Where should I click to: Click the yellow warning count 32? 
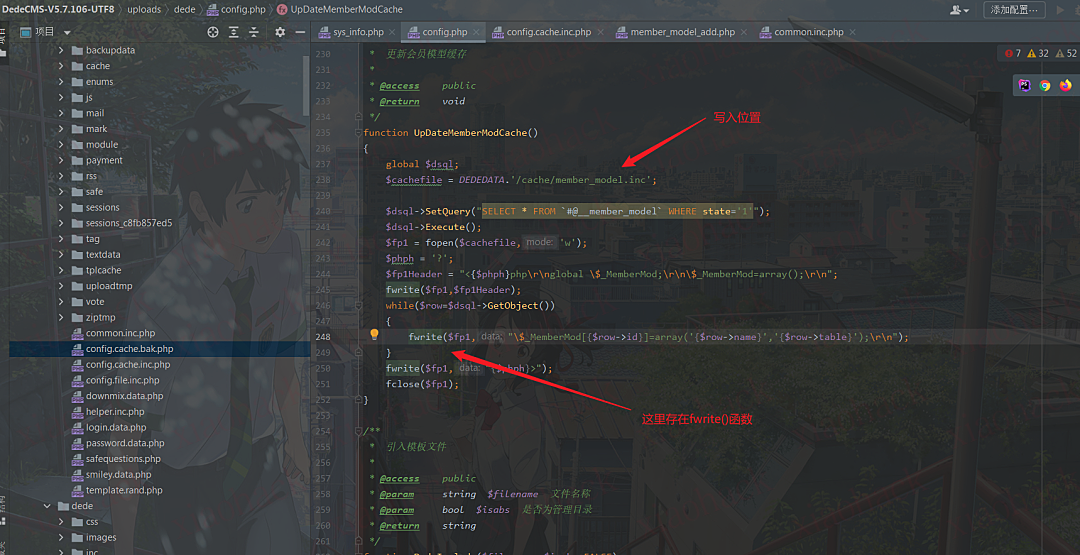click(x=1038, y=53)
